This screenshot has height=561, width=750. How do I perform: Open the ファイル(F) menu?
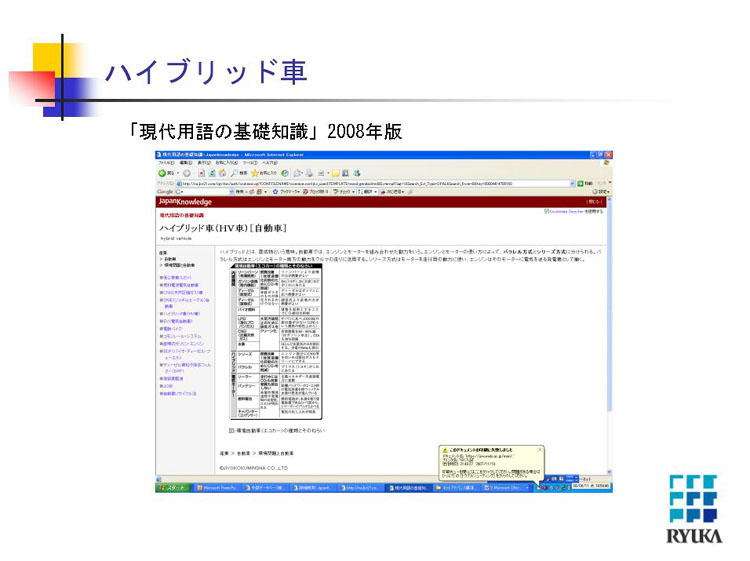[x=168, y=163]
